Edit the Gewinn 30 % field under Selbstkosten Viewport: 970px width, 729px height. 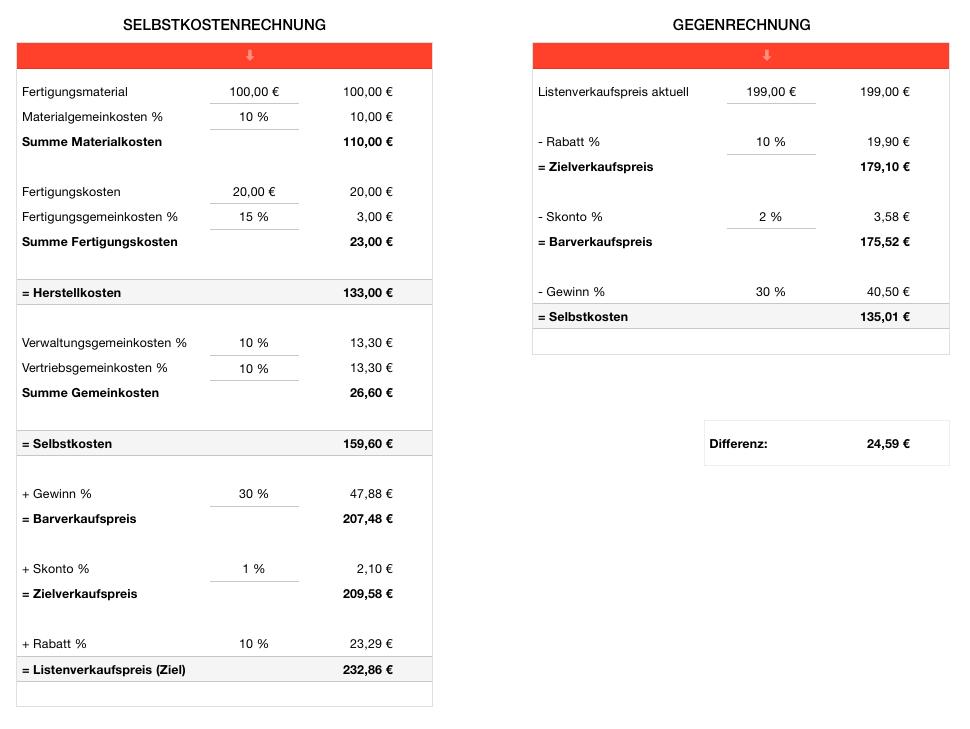[x=254, y=493]
